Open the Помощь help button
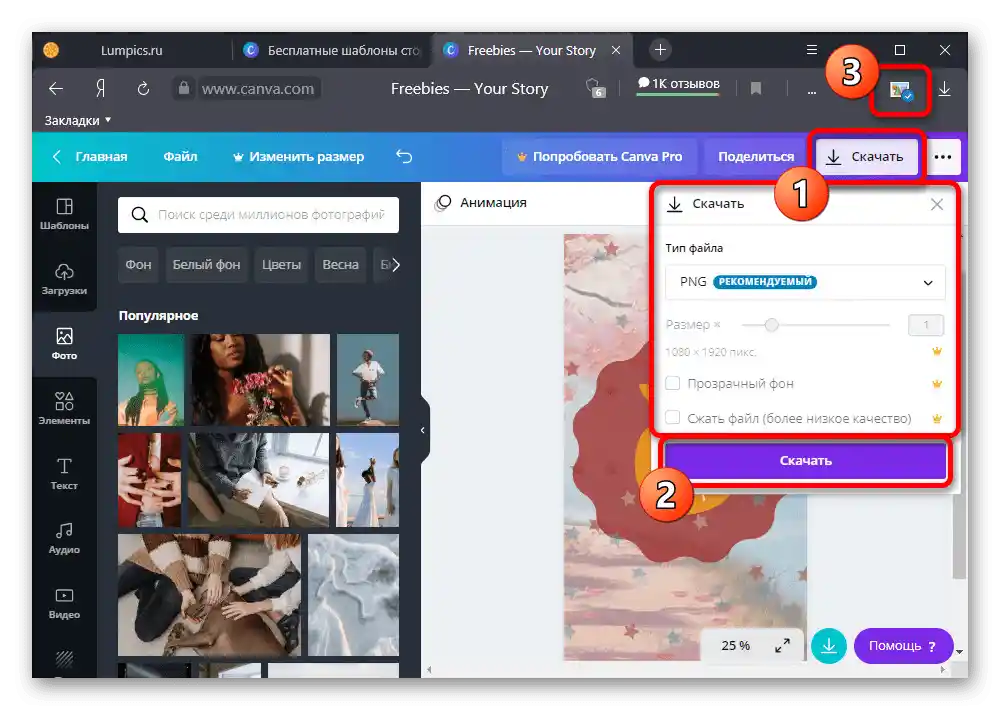1000x710 pixels. (903, 646)
